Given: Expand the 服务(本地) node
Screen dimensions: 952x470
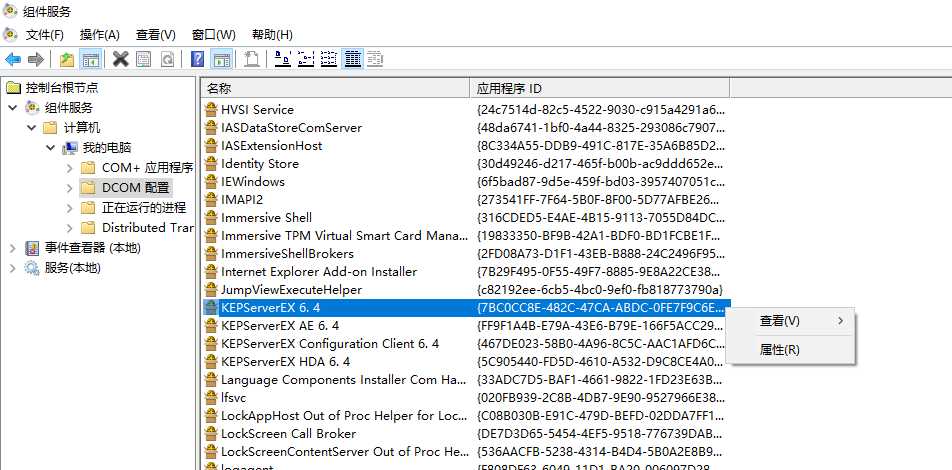Looking at the screenshot, I should point(13,268).
